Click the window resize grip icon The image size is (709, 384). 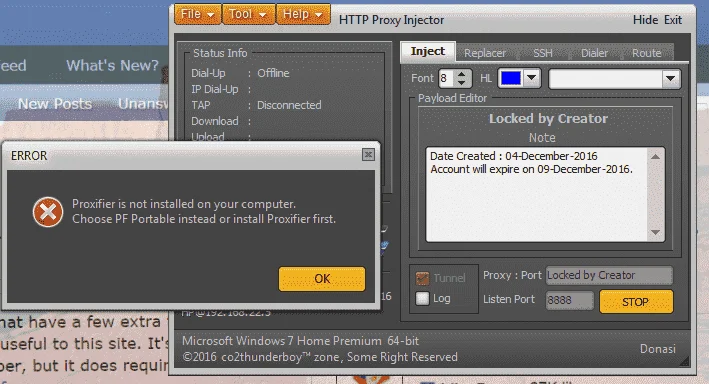[x=684, y=361]
